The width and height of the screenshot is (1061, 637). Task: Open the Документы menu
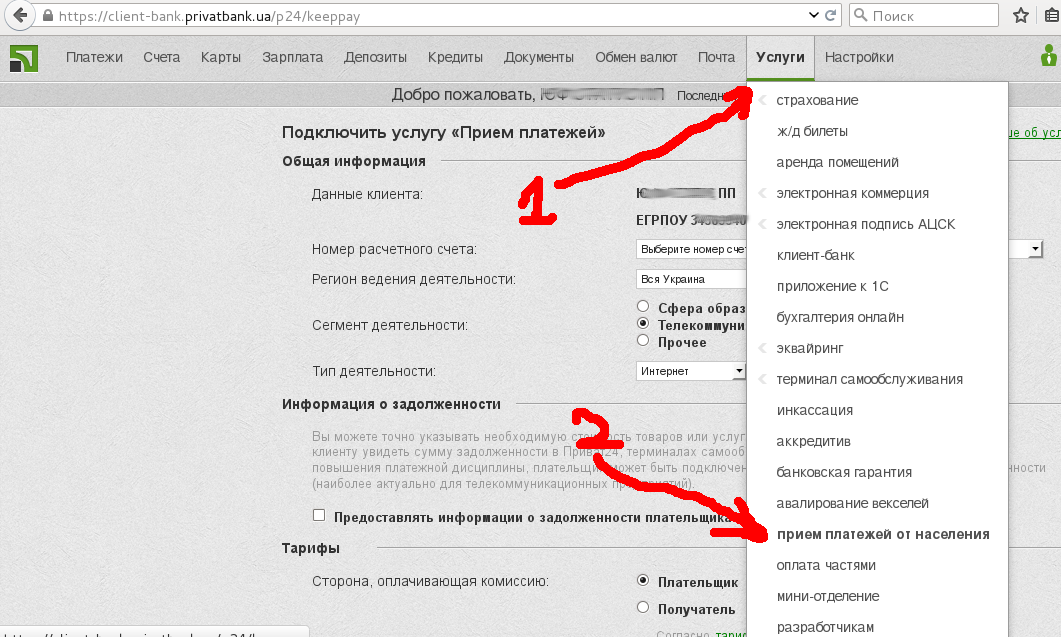coord(539,58)
